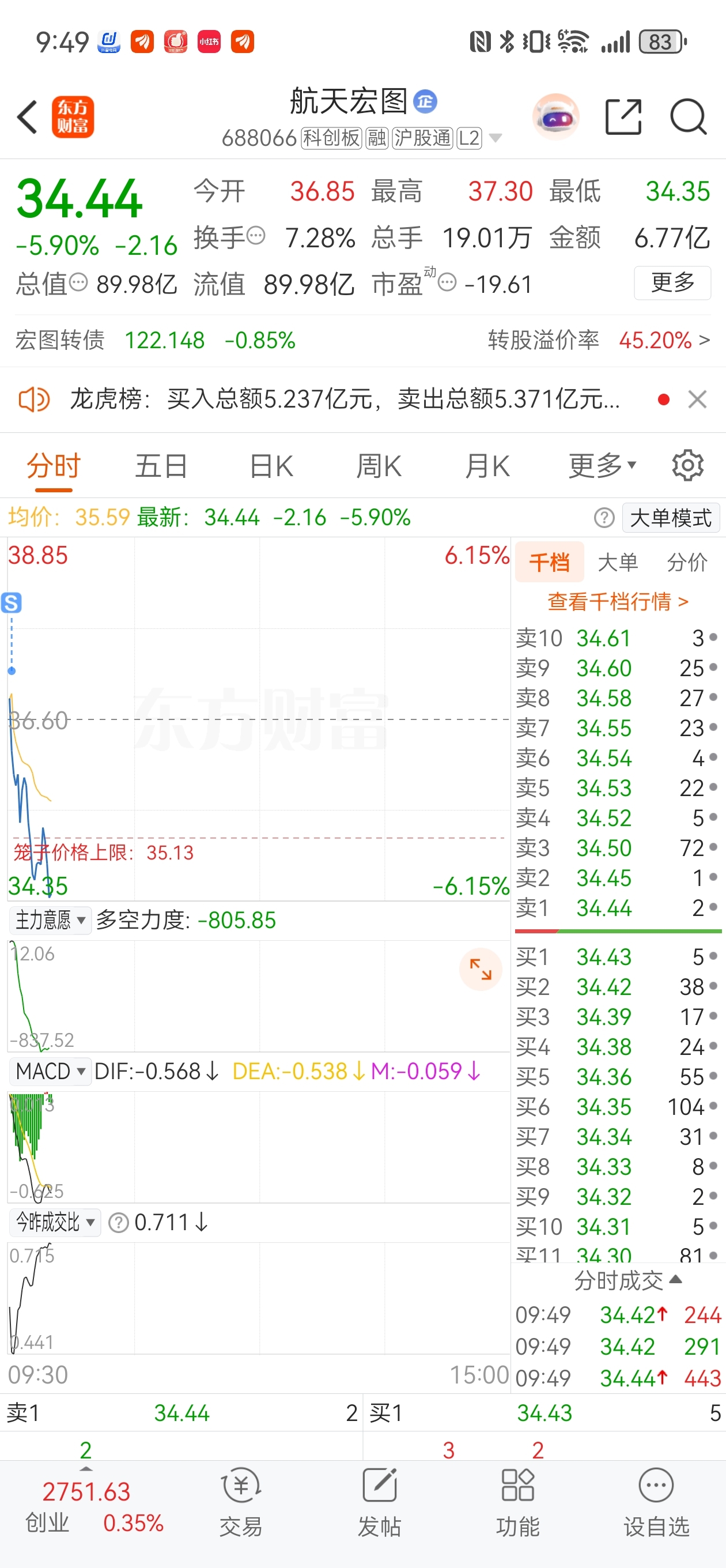The height and width of the screenshot is (1568, 726).
Task: Open 查看千档行情 link
Action: [x=618, y=601]
